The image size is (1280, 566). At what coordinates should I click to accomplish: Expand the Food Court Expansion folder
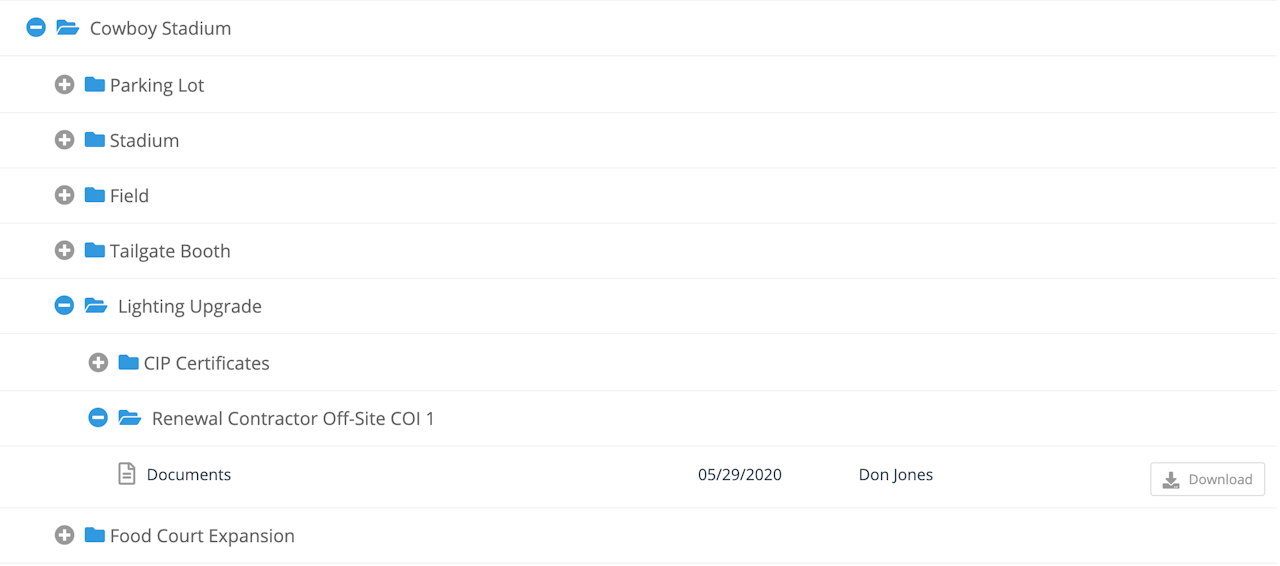pos(64,536)
